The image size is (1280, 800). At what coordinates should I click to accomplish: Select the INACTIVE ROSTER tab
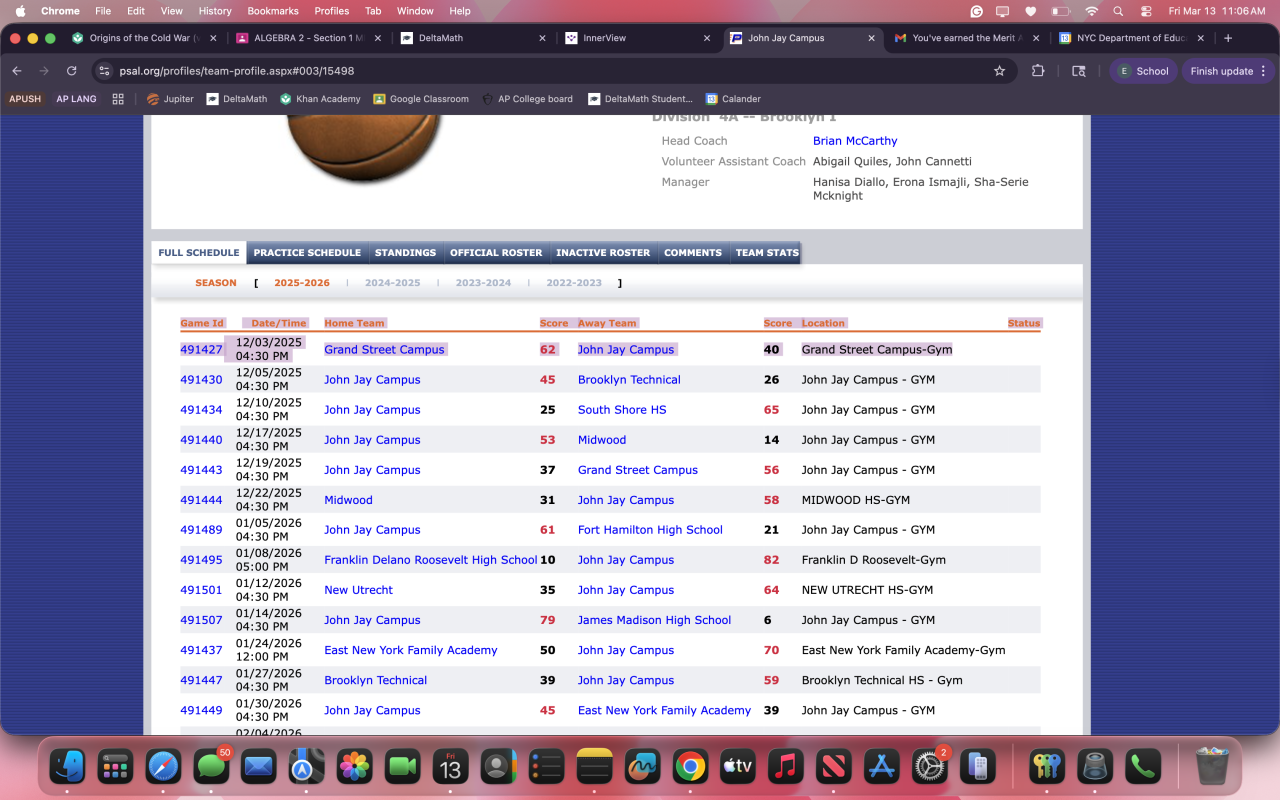[x=603, y=253]
